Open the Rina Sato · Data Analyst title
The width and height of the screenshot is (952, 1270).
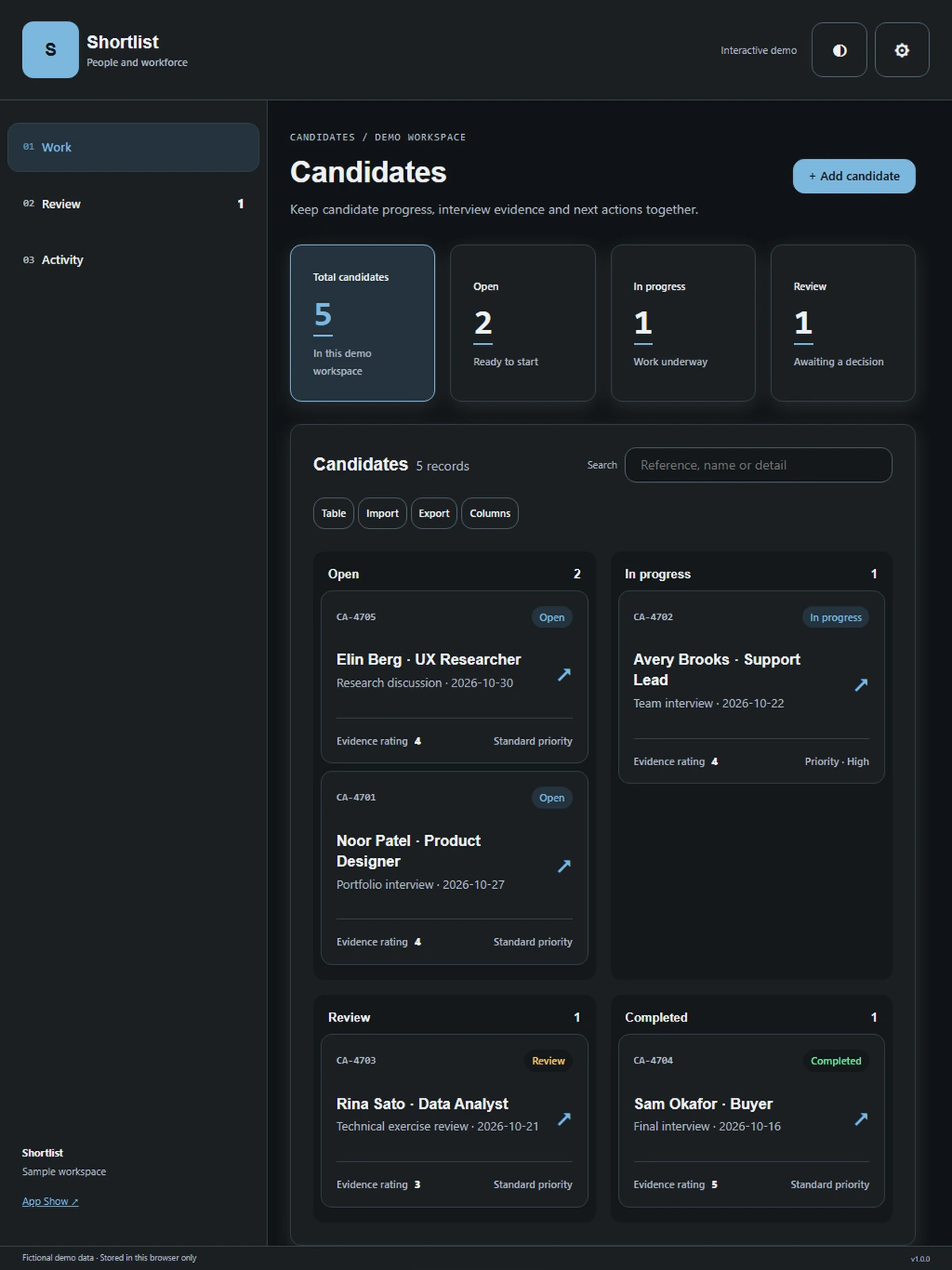422,1104
